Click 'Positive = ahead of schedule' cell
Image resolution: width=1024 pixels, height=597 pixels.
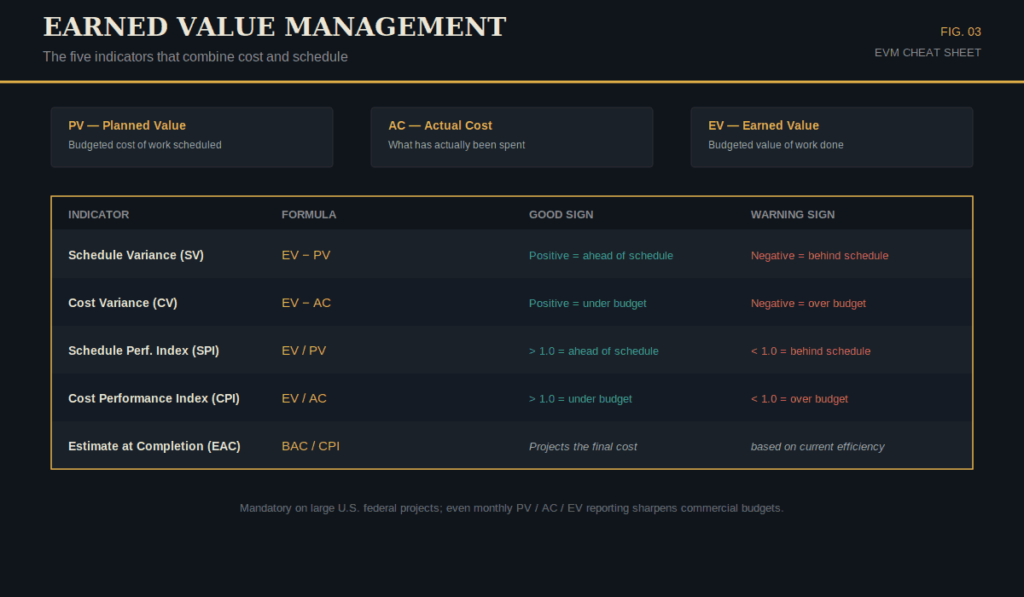pos(601,256)
